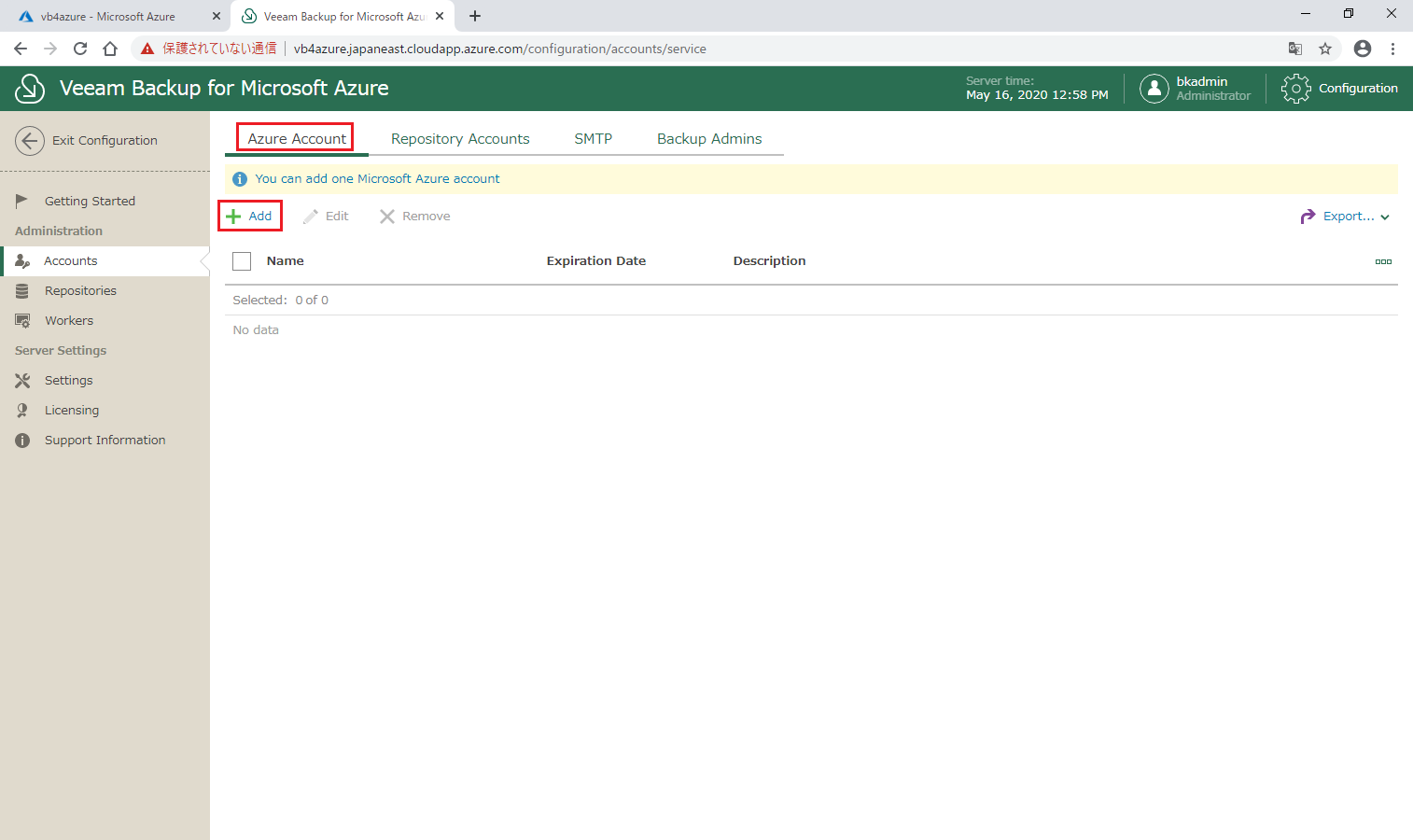This screenshot has height=840, width=1413.
Task: Bookmark page with the star icon
Action: pyautogui.click(x=1325, y=49)
